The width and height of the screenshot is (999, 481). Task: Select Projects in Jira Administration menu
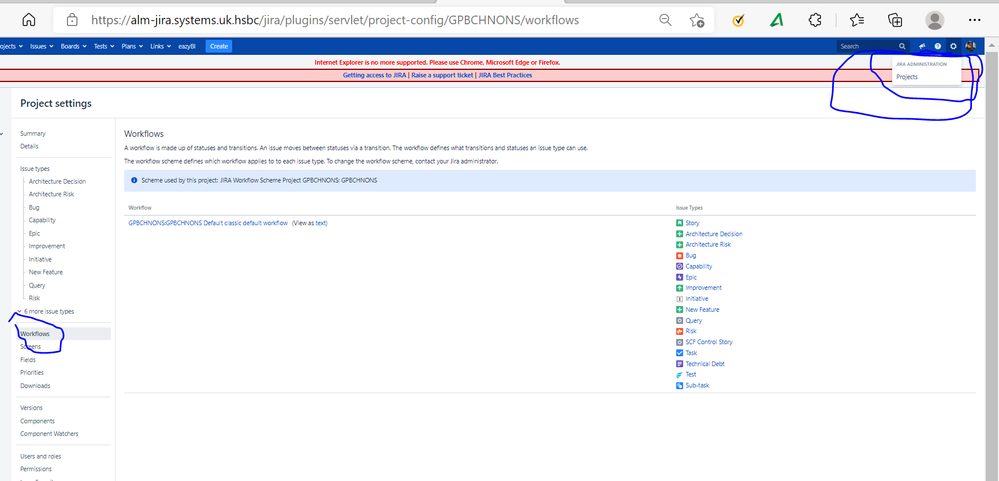click(907, 77)
